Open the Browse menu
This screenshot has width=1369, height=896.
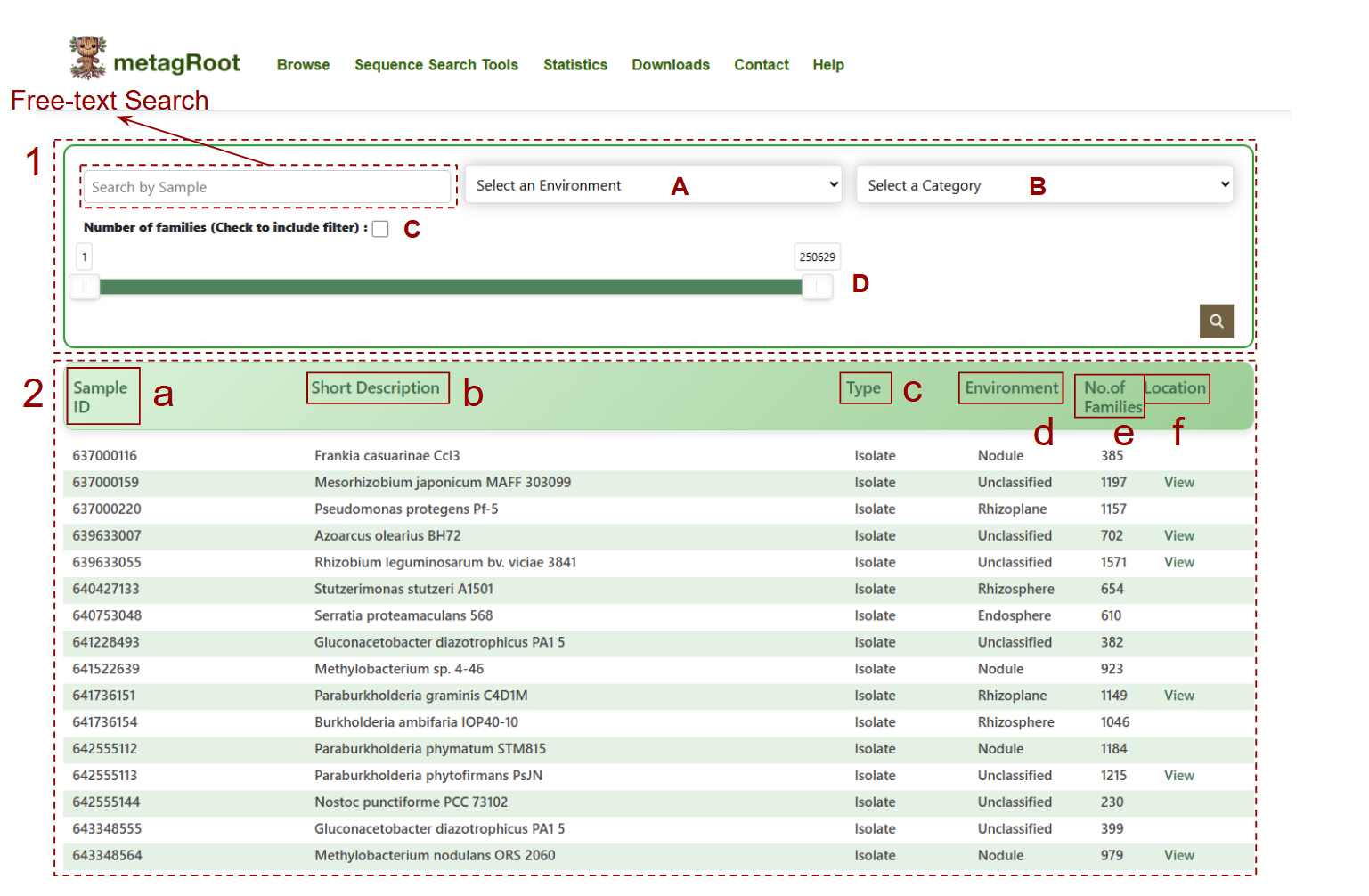tap(303, 65)
